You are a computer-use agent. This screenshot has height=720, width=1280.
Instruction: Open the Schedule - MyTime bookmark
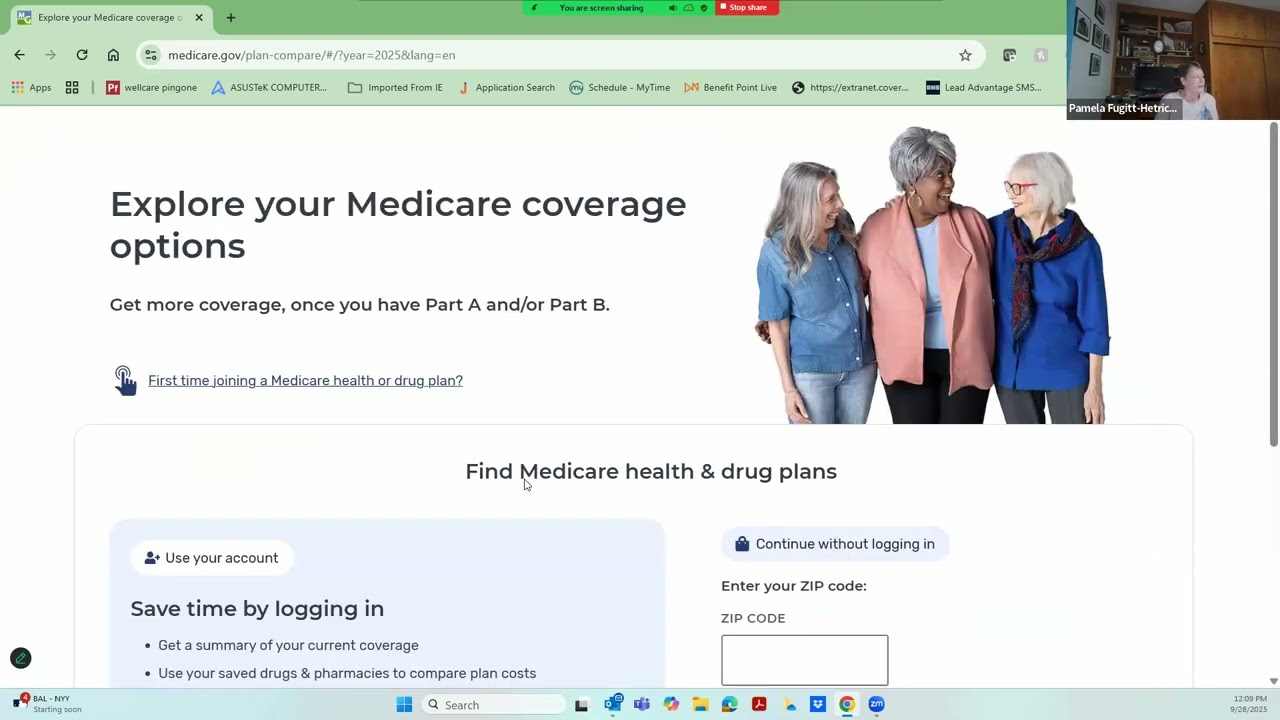(620, 87)
